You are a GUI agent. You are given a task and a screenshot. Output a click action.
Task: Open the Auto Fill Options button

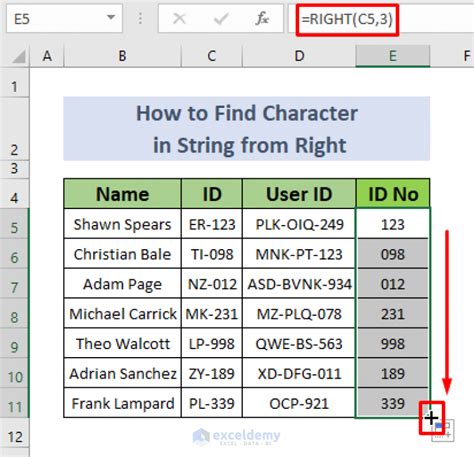click(443, 431)
